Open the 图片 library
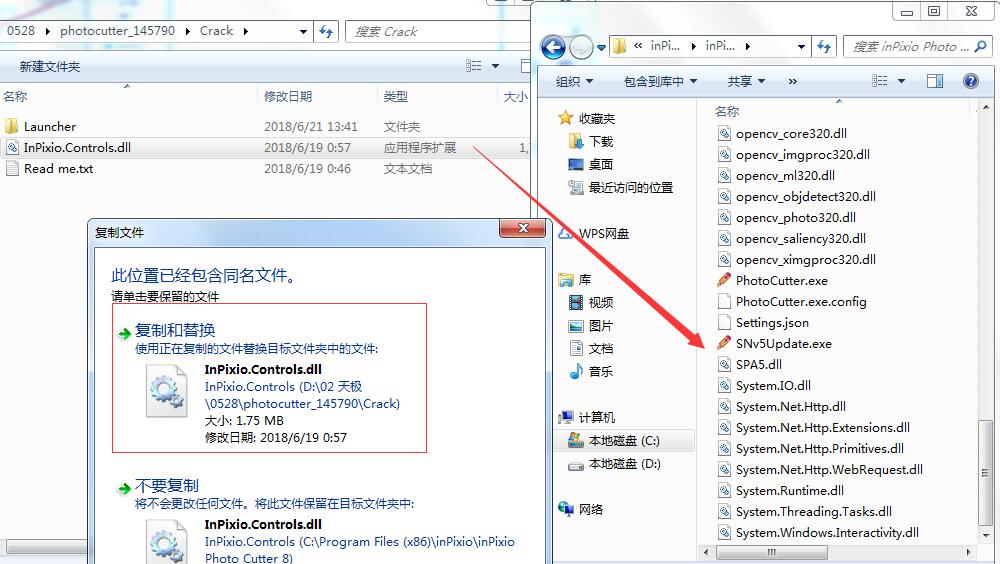This screenshot has width=1000, height=564. point(600,325)
